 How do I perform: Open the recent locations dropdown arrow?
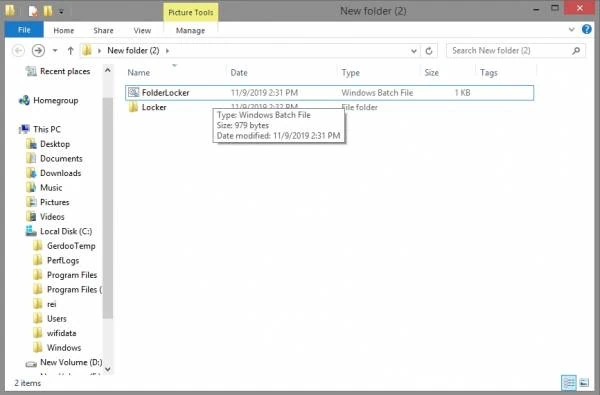pos(55,51)
